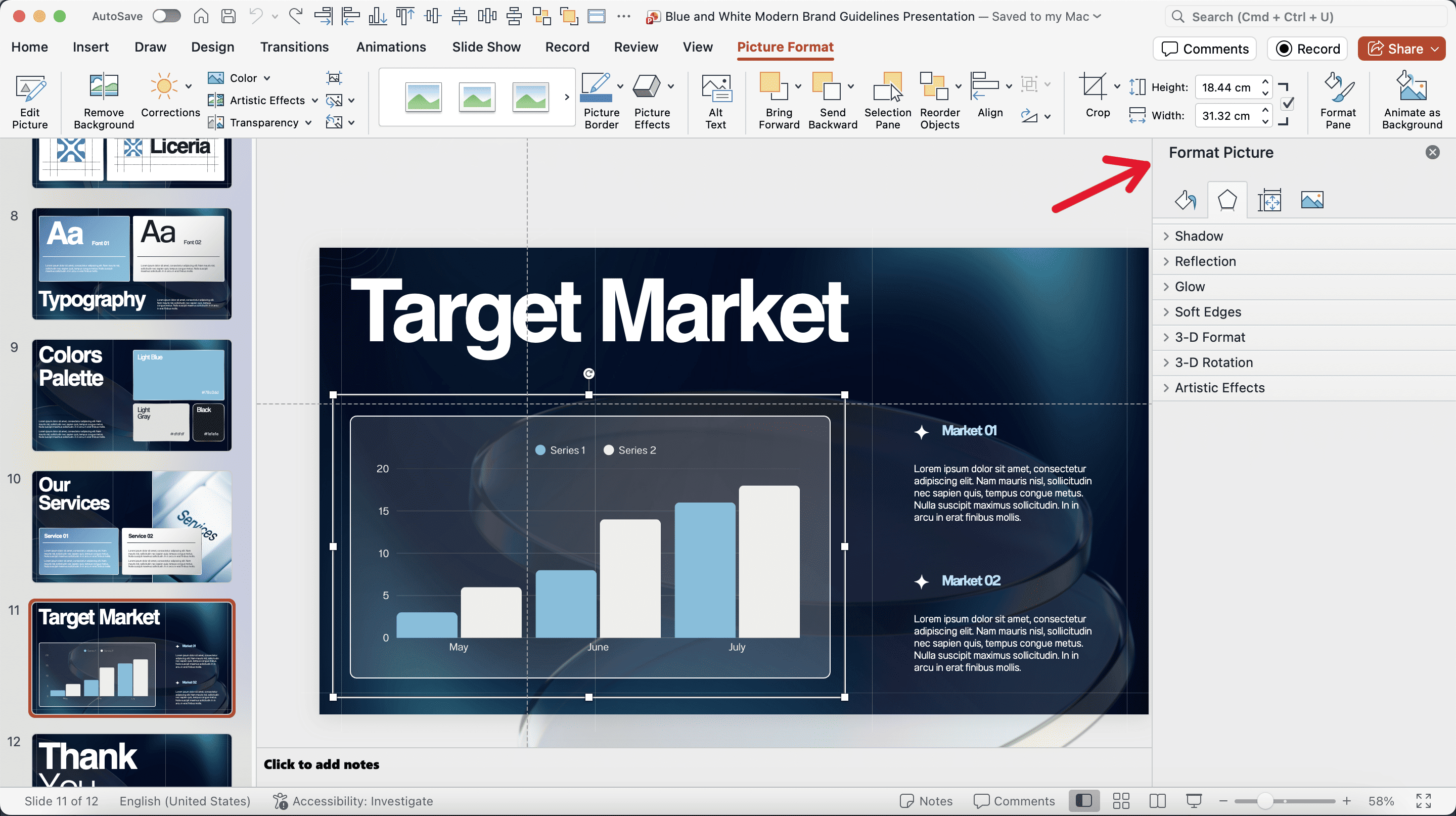Switch to Picture tab in Format pane
Screen dimensions: 1456x816
1312,200
